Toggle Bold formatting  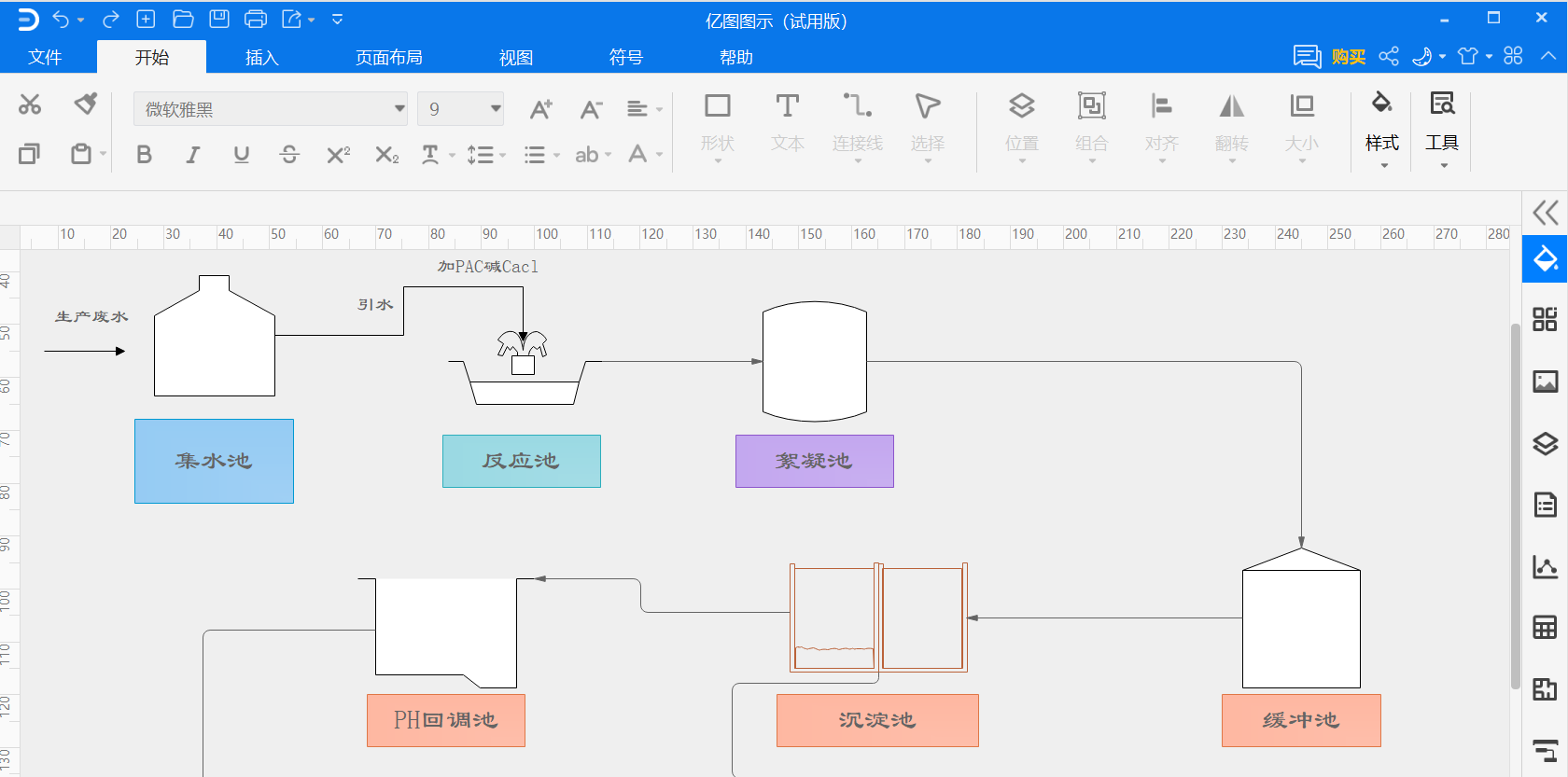[x=144, y=155]
